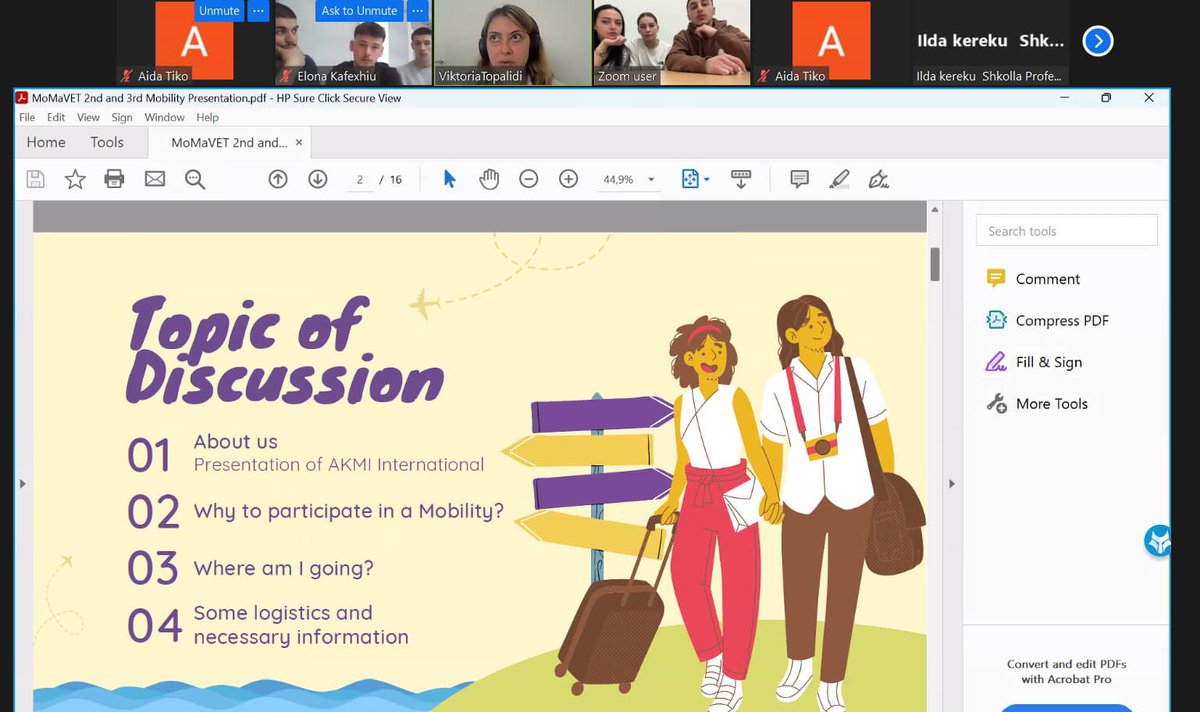
Task: Toggle the favorites star in the toolbar
Action: 73,178
